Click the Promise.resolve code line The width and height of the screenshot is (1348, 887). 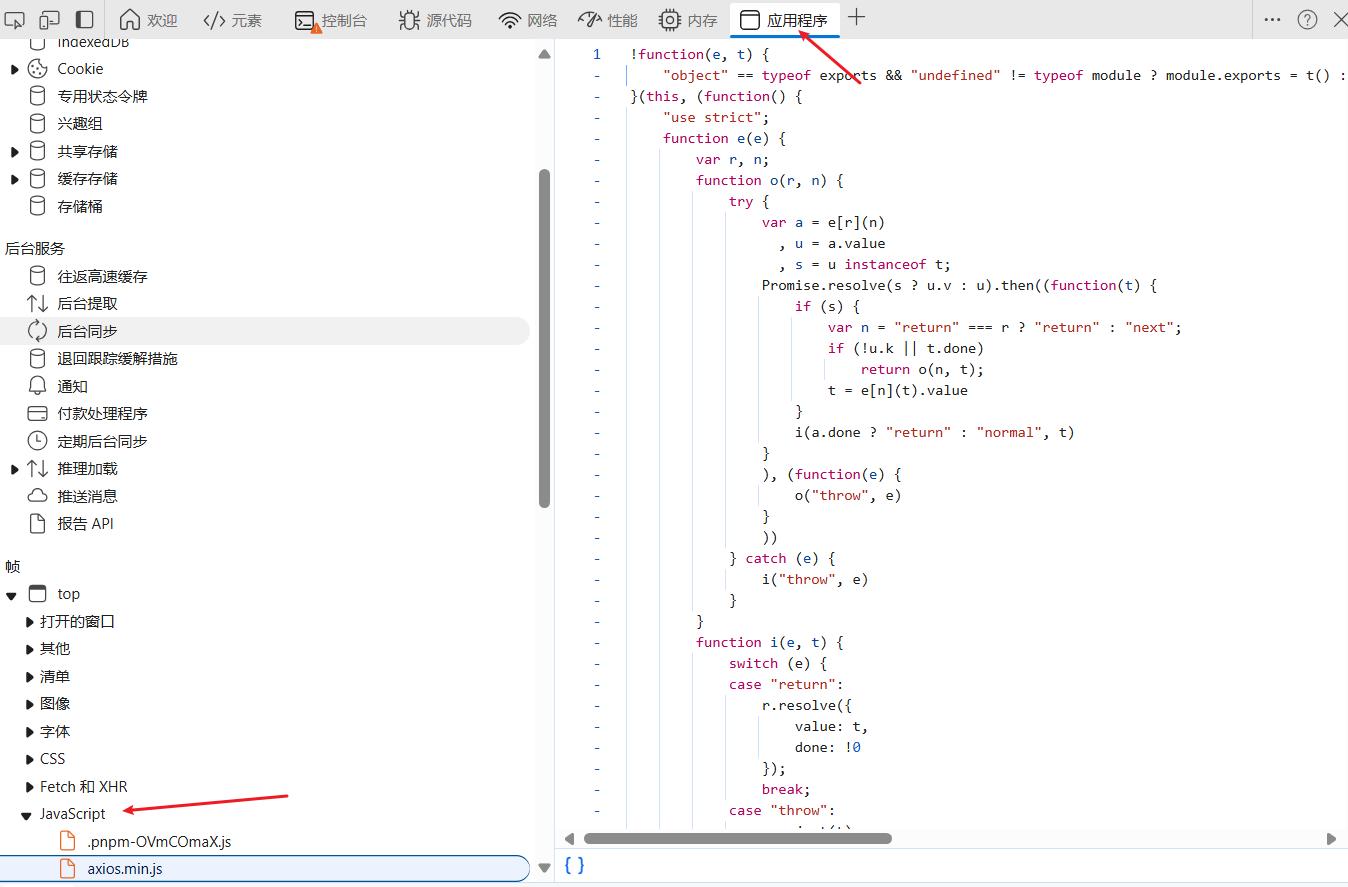(959, 285)
